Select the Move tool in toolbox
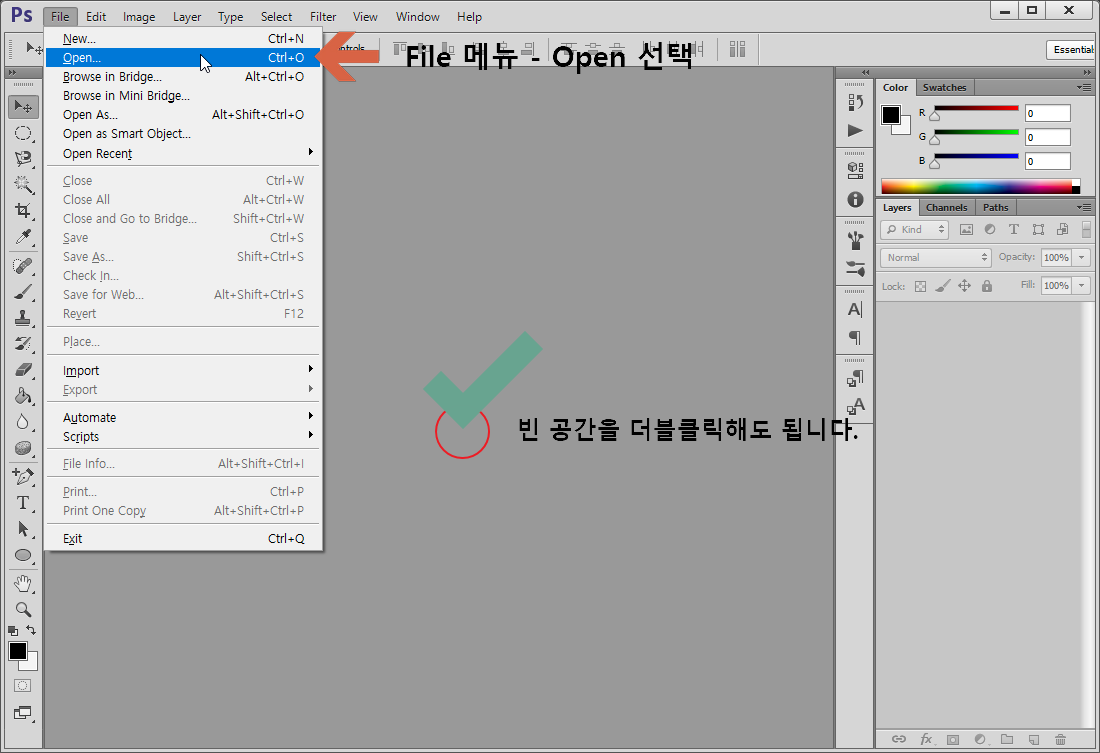The height and width of the screenshot is (753, 1100). click(x=23, y=107)
